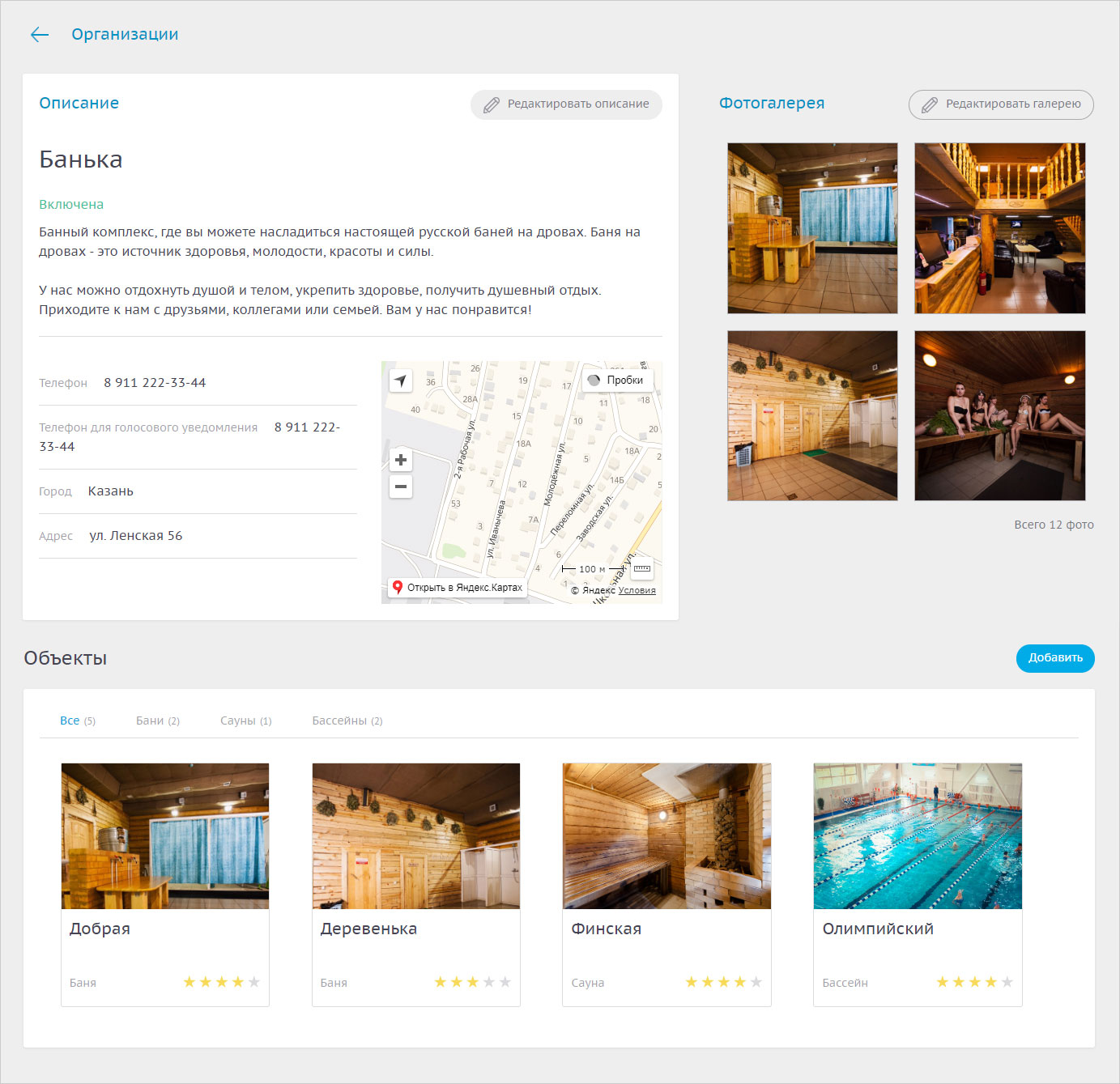Click the Добрая card title
The image size is (1120, 1084).
pos(100,929)
